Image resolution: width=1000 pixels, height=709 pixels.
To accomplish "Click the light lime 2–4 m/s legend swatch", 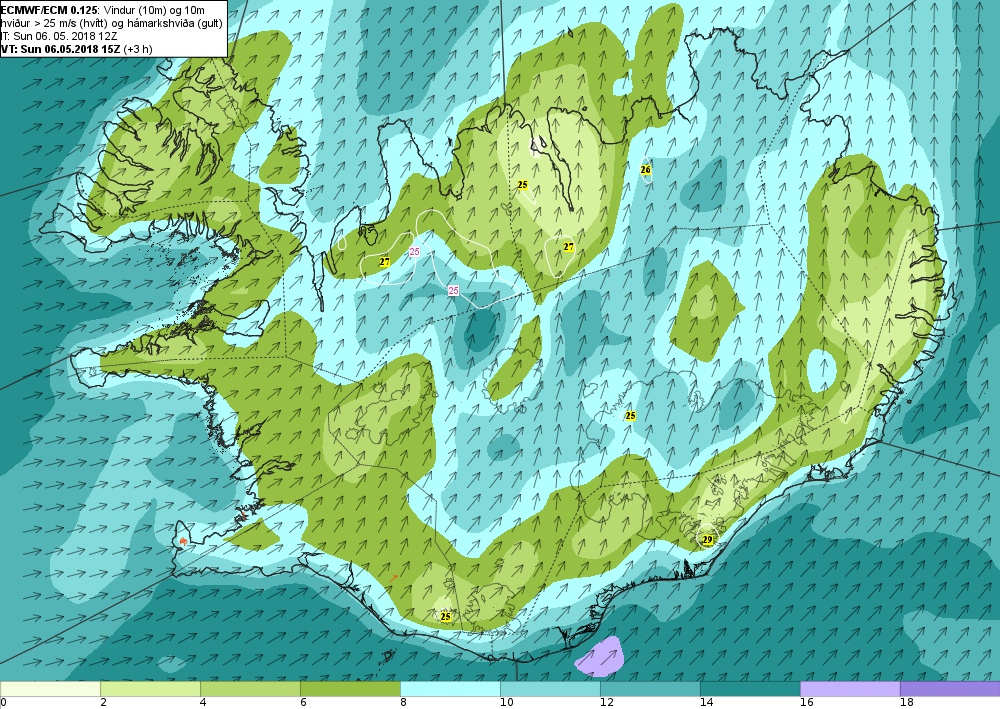I will [x=150, y=689].
